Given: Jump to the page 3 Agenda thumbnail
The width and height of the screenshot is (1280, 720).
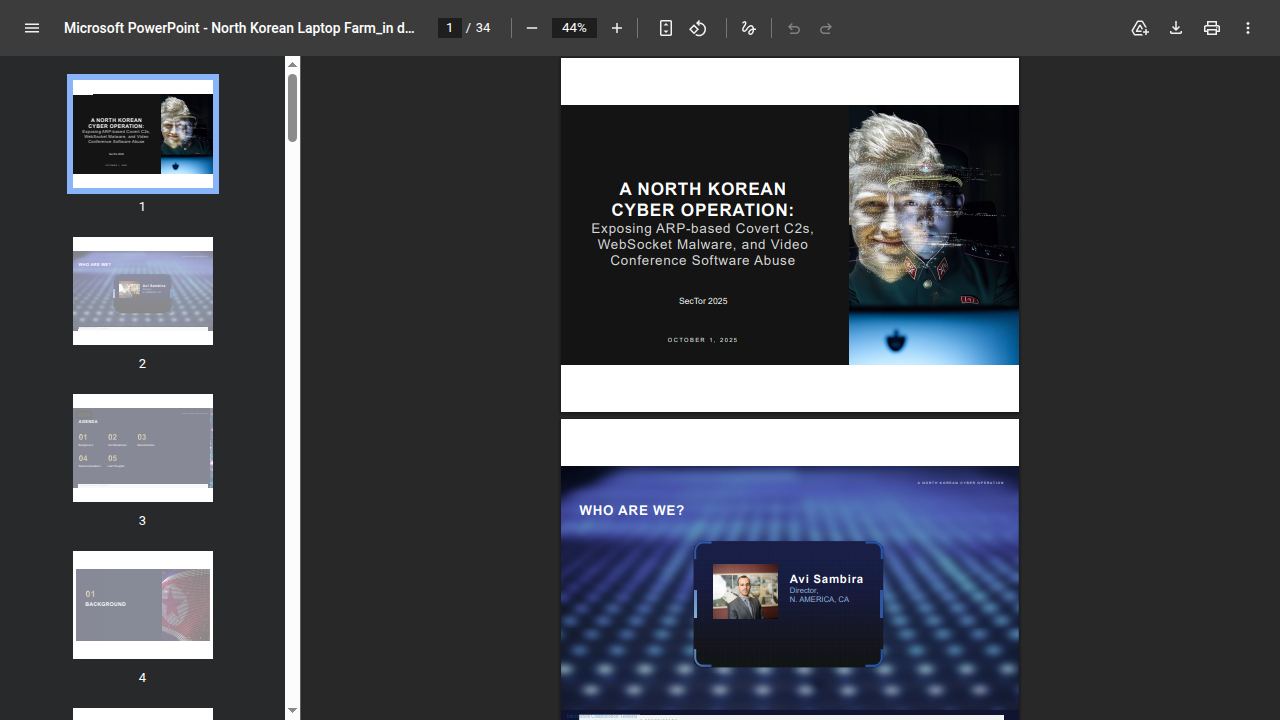Looking at the screenshot, I should (x=143, y=448).
